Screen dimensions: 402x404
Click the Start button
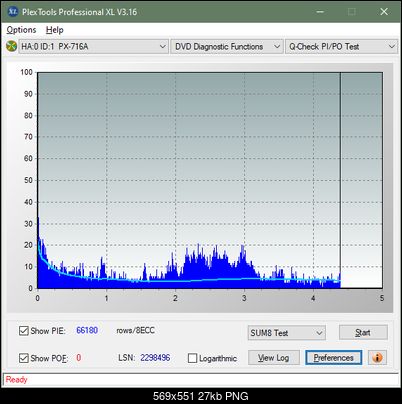point(363,332)
